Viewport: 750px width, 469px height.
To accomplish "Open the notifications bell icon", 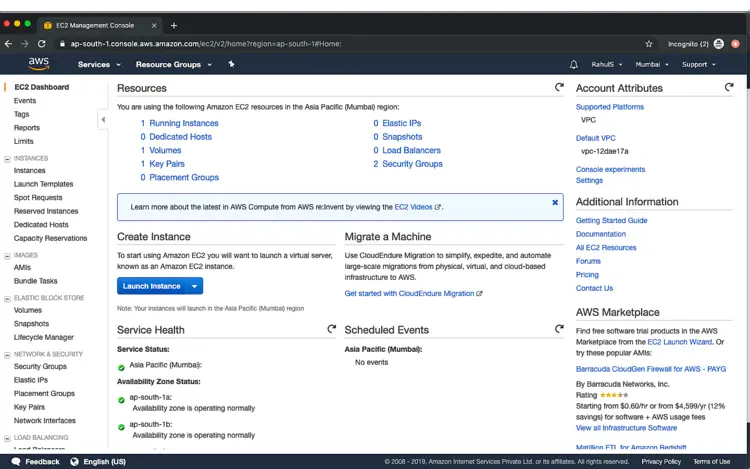I will (x=574, y=65).
